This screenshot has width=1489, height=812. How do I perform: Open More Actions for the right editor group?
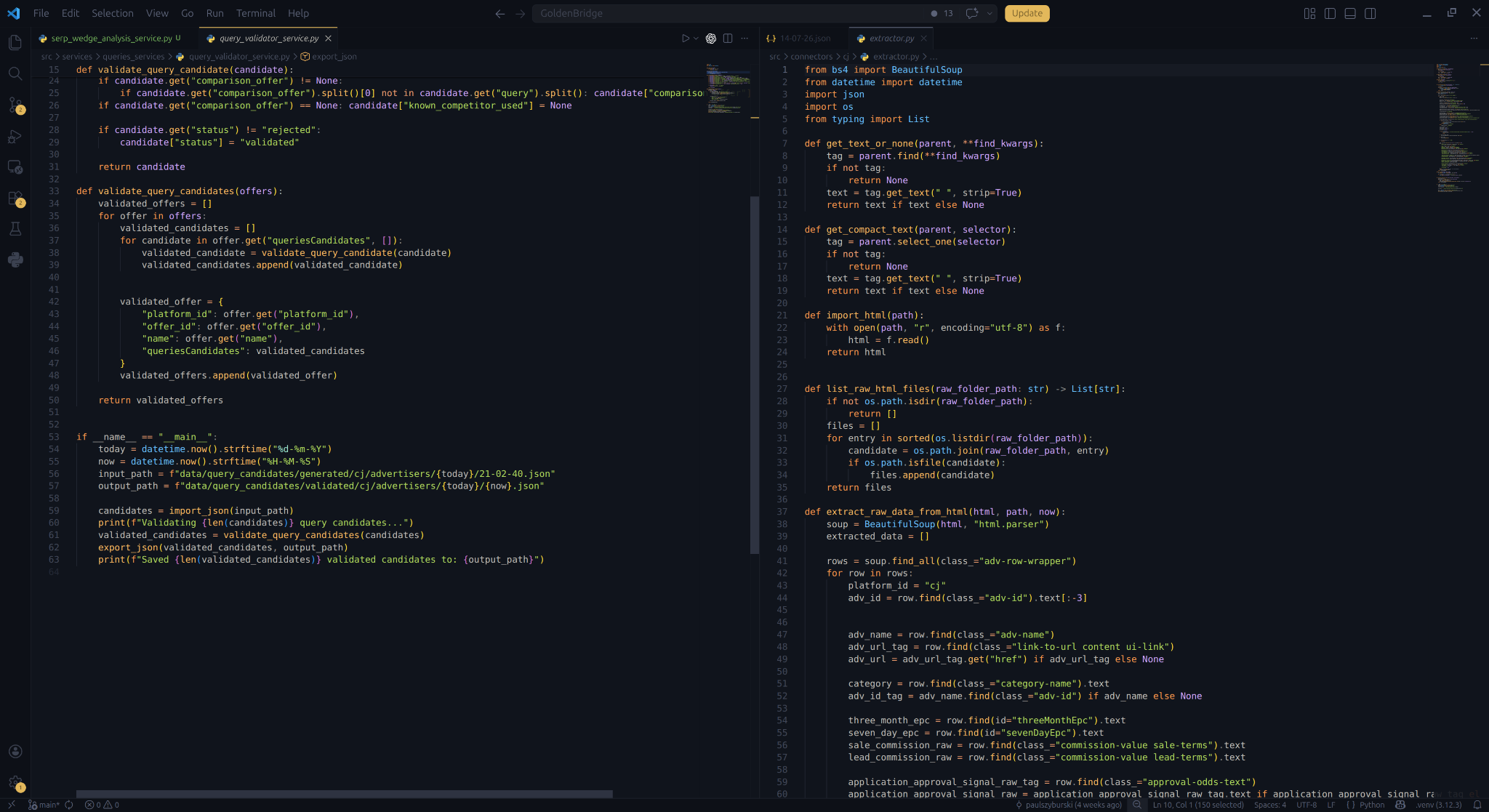[x=1474, y=39]
